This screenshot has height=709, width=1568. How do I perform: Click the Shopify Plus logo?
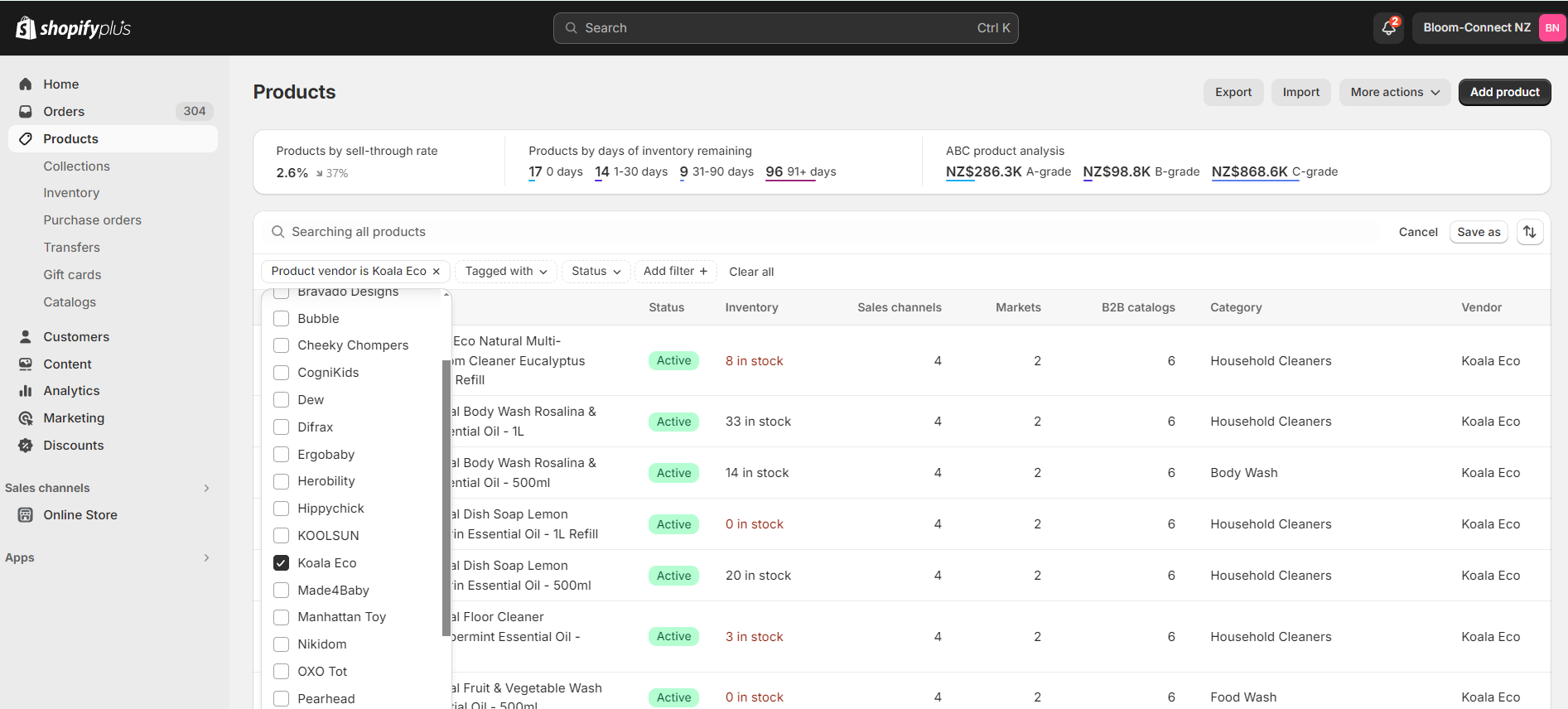coord(73,28)
